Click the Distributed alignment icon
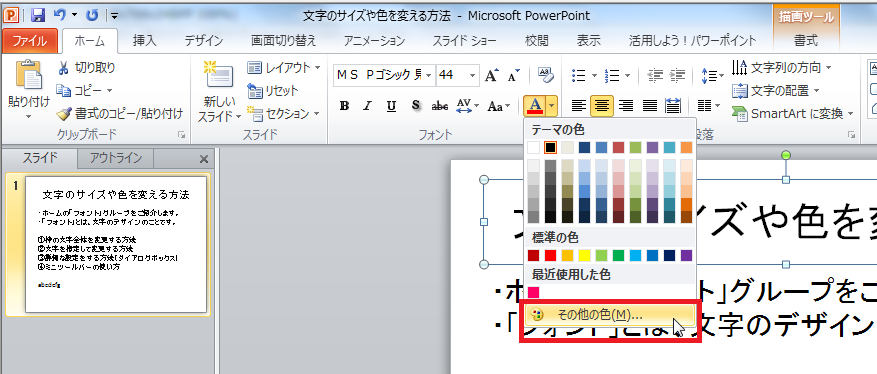 [x=672, y=106]
